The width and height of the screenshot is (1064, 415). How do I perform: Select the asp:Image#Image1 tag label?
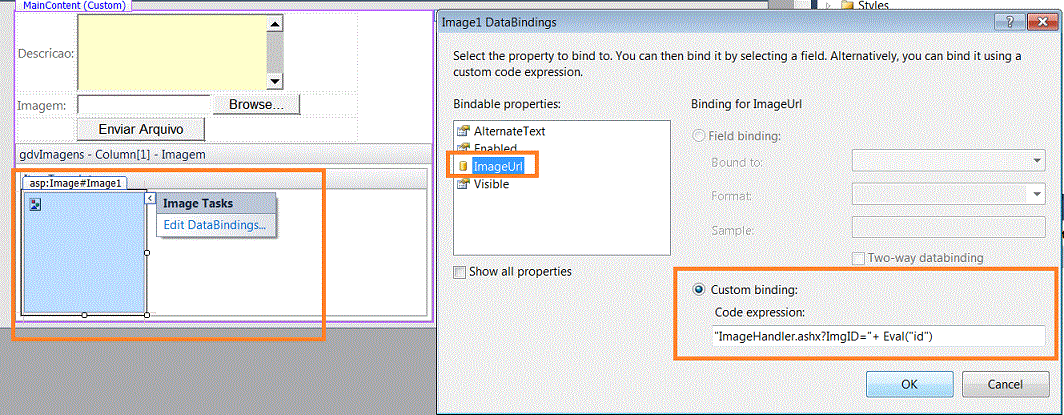[x=75, y=183]
